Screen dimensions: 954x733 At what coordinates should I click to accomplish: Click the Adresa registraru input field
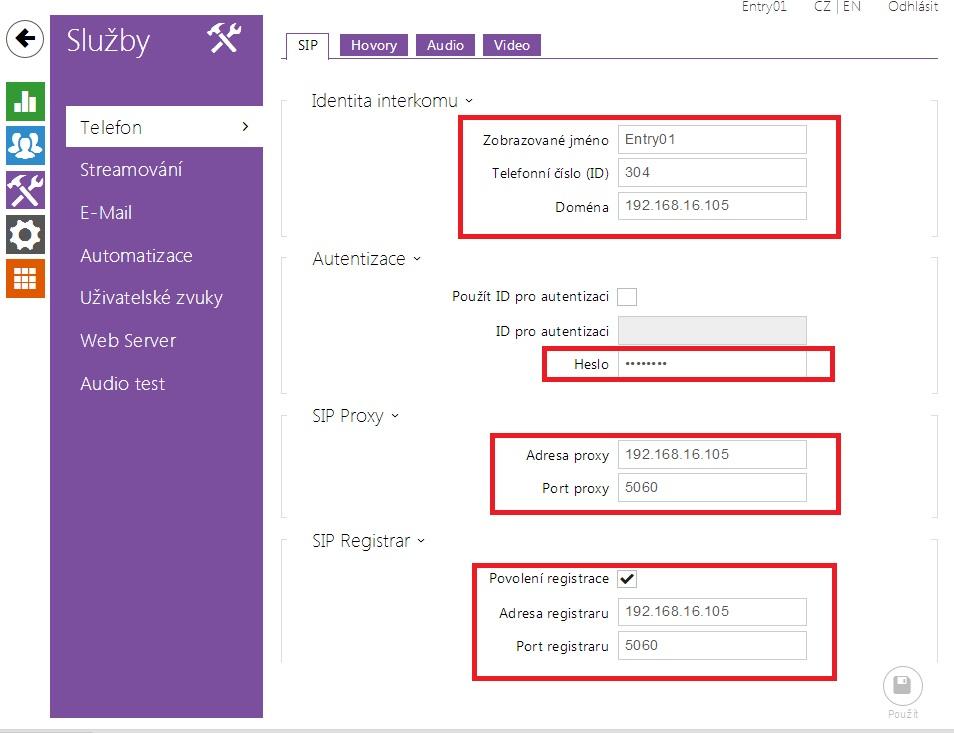[712, 611]
